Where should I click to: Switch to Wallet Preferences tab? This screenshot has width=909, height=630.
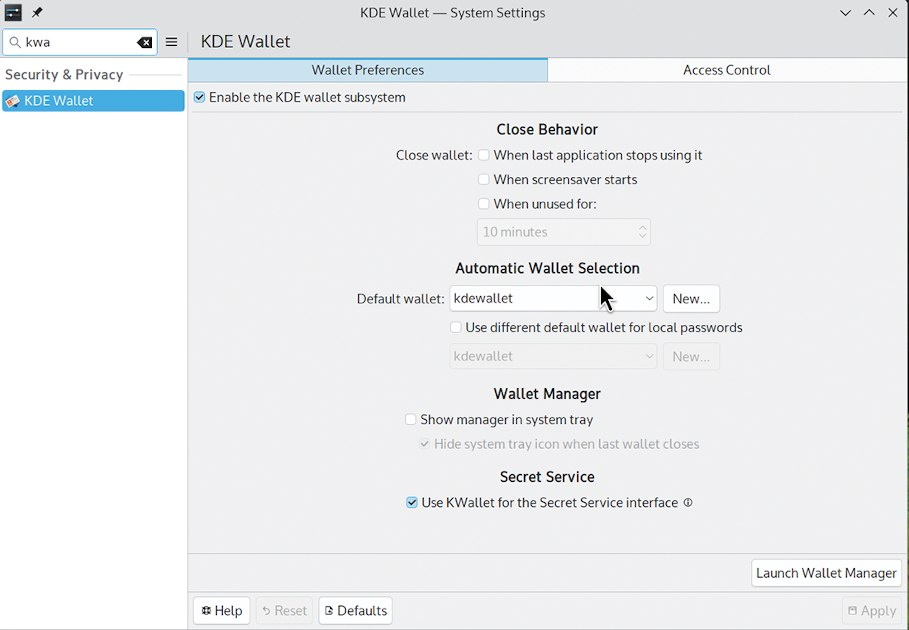point(368,70)
